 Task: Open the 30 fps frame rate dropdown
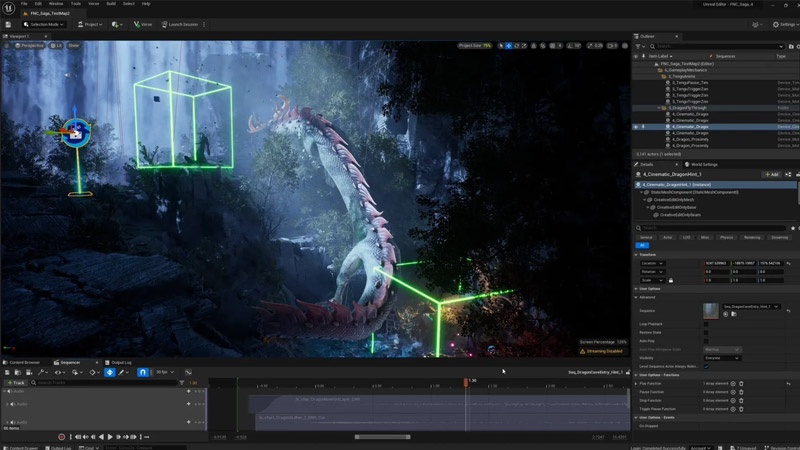pos(163,372)
